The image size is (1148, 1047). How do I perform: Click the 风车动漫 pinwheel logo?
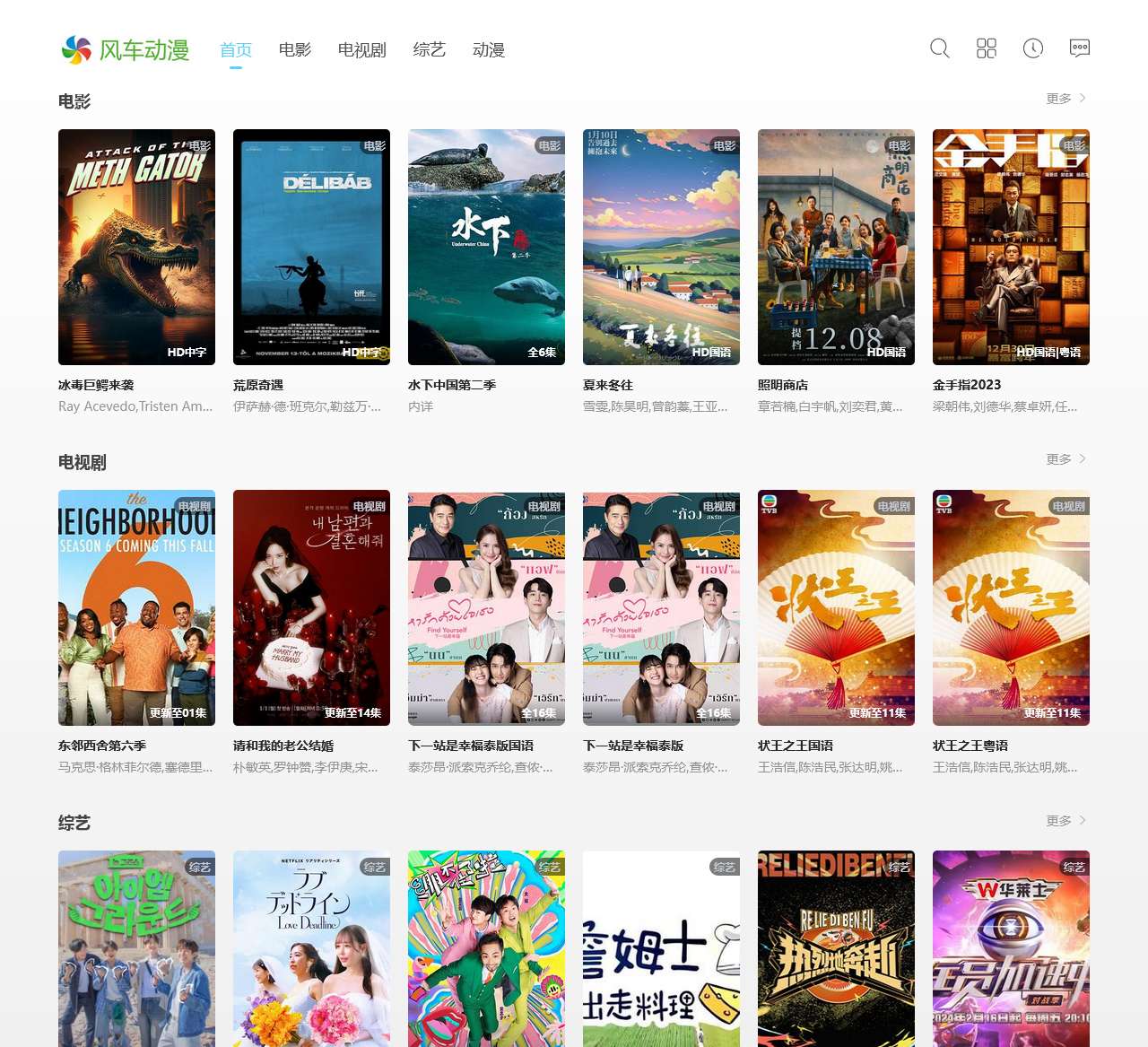click(125, 50)
